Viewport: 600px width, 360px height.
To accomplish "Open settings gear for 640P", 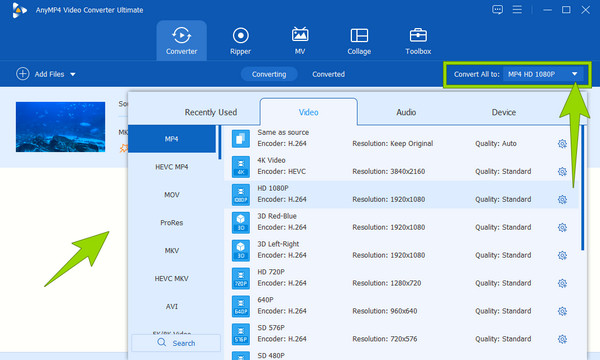I will [562, 311].
